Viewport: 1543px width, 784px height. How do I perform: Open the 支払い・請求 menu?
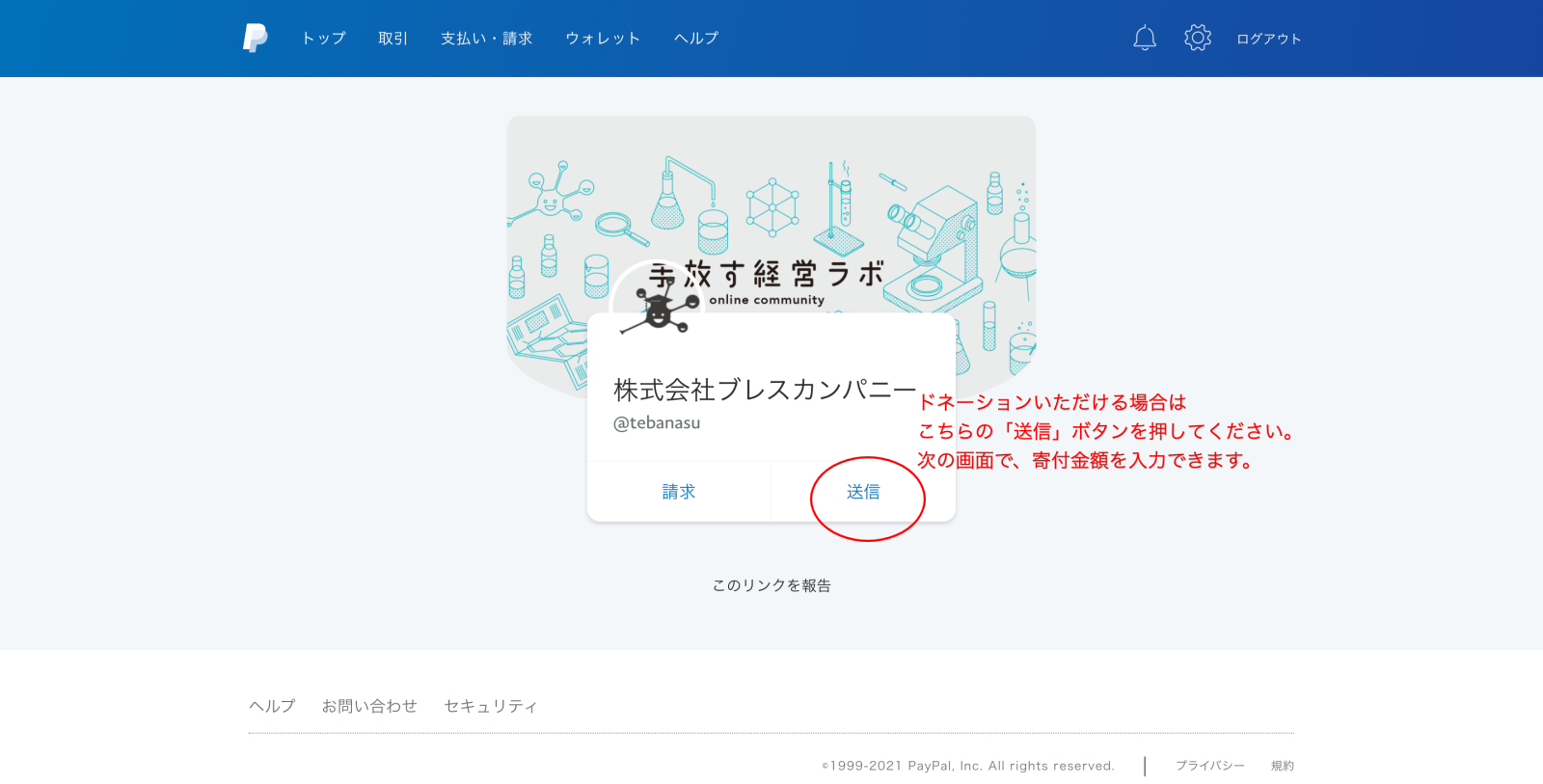click(x=487, y=39)
